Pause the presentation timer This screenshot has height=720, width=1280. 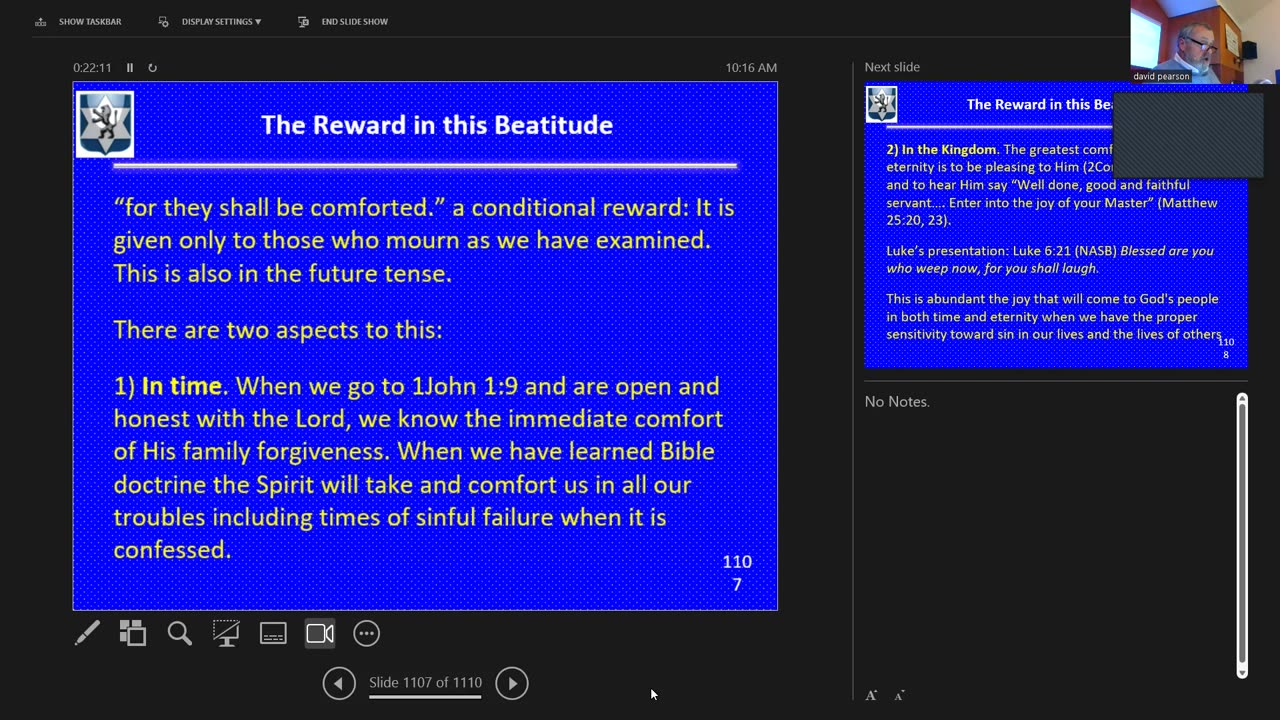(130, 68)
